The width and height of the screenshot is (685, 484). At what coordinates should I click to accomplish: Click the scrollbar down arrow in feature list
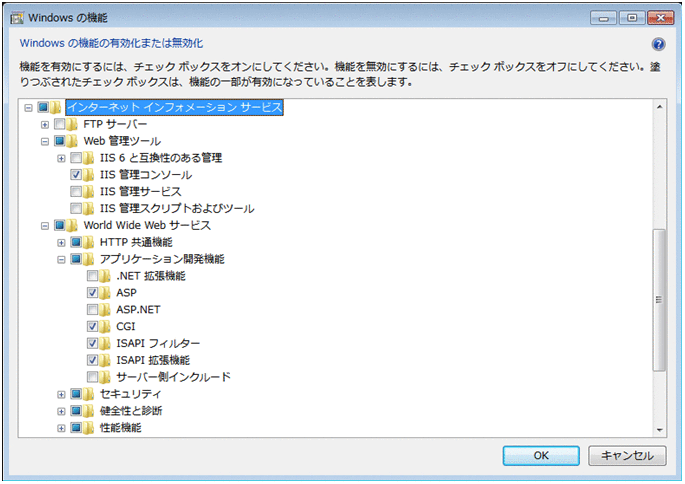658,430
